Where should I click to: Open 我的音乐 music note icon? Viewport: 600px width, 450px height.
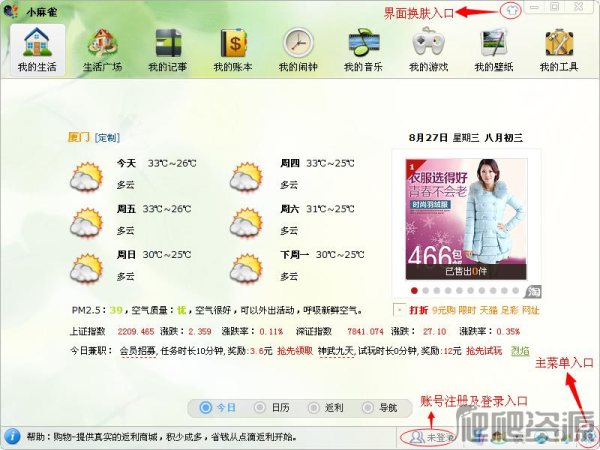click(x=364, y=43)
